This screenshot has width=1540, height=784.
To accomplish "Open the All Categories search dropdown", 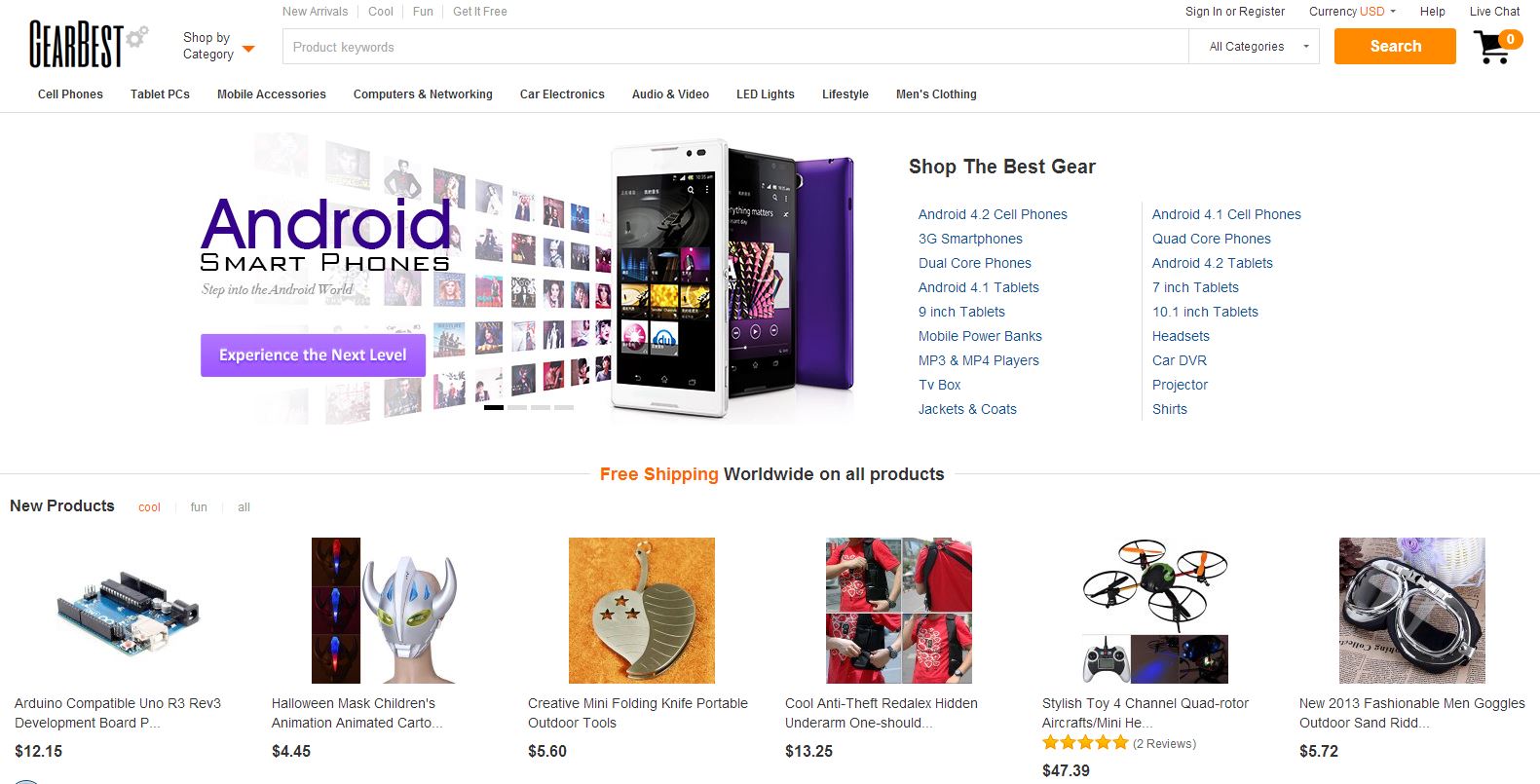I will tap(1254, 47).
